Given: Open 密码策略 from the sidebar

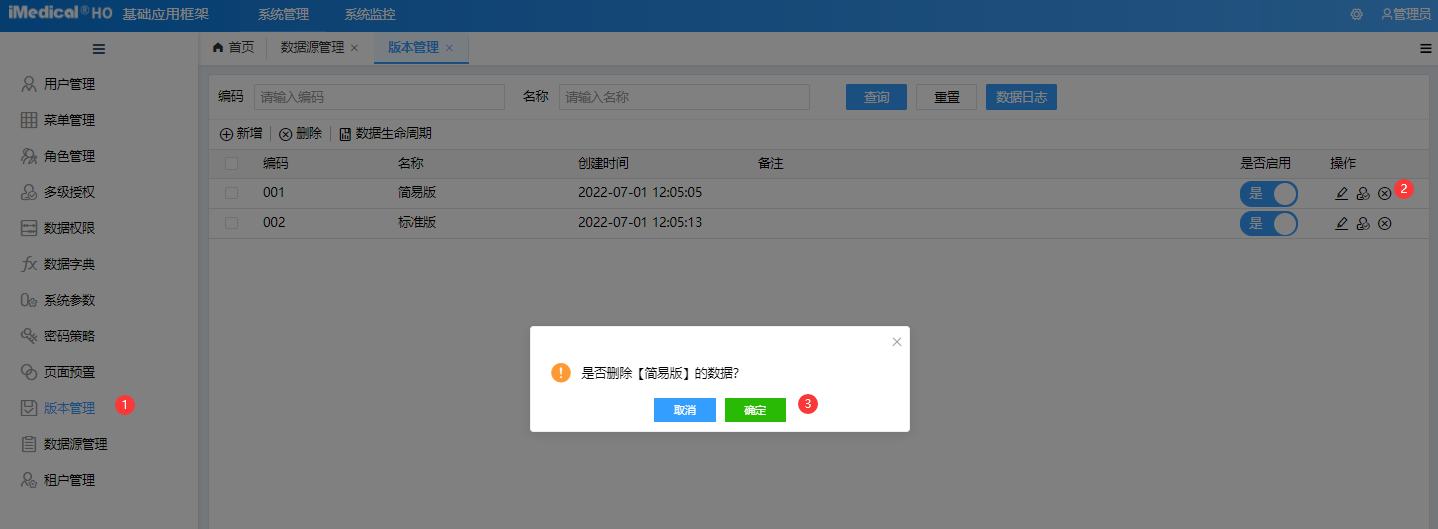Looking at the screenshot, I should coord(69,336).
